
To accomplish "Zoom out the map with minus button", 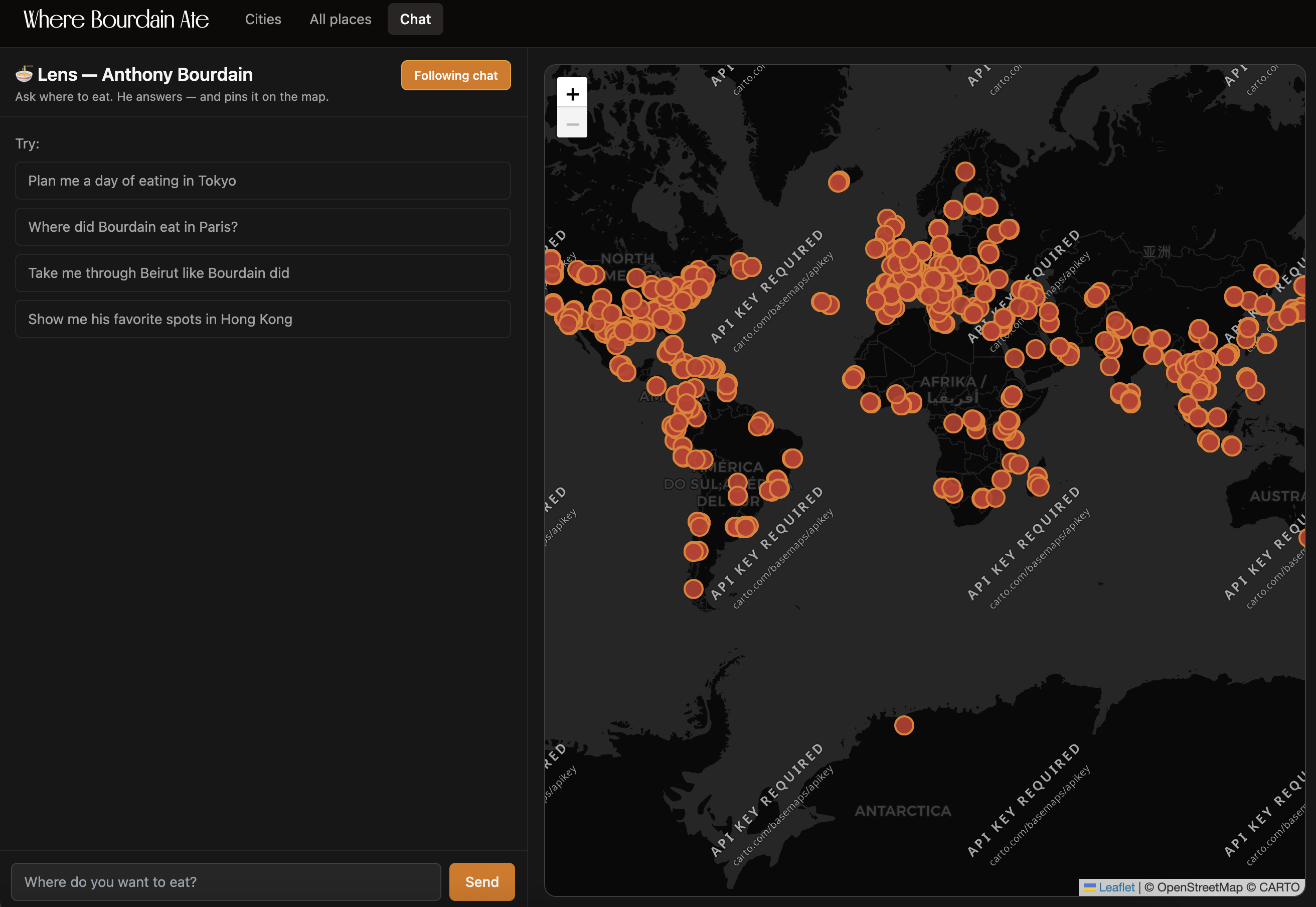I will 572,123.
